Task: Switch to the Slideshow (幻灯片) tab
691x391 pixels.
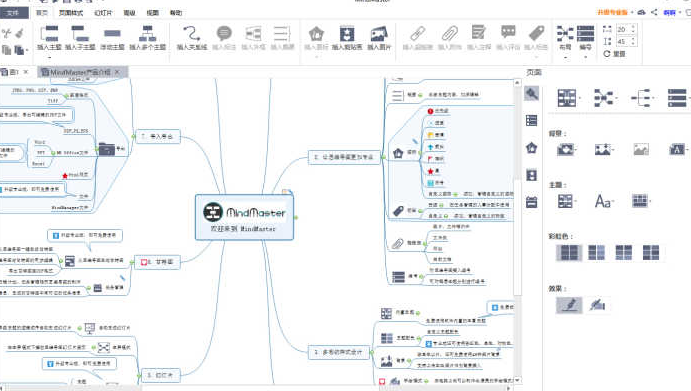Action: 103,13
